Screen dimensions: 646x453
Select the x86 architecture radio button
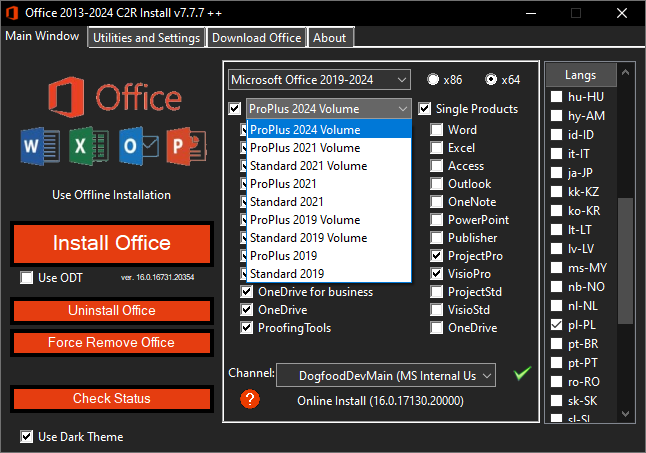[433, 79]
